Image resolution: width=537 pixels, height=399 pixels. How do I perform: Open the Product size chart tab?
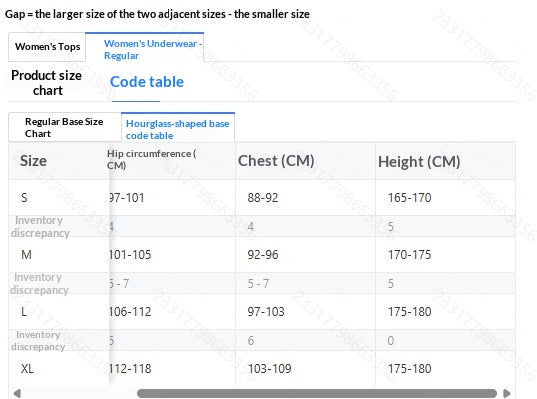click(x=47, y=83)
